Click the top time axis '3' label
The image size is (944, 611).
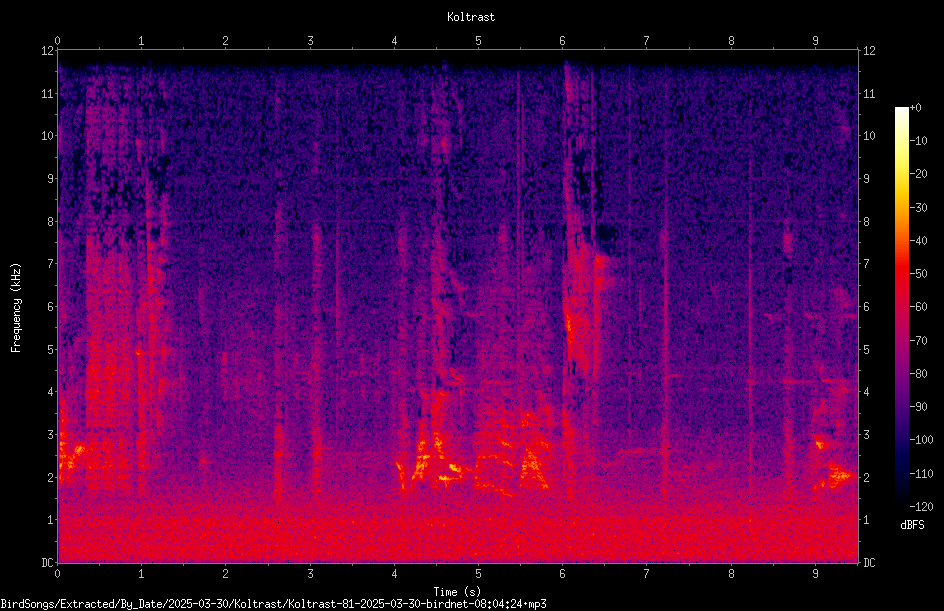coord(310,41)
